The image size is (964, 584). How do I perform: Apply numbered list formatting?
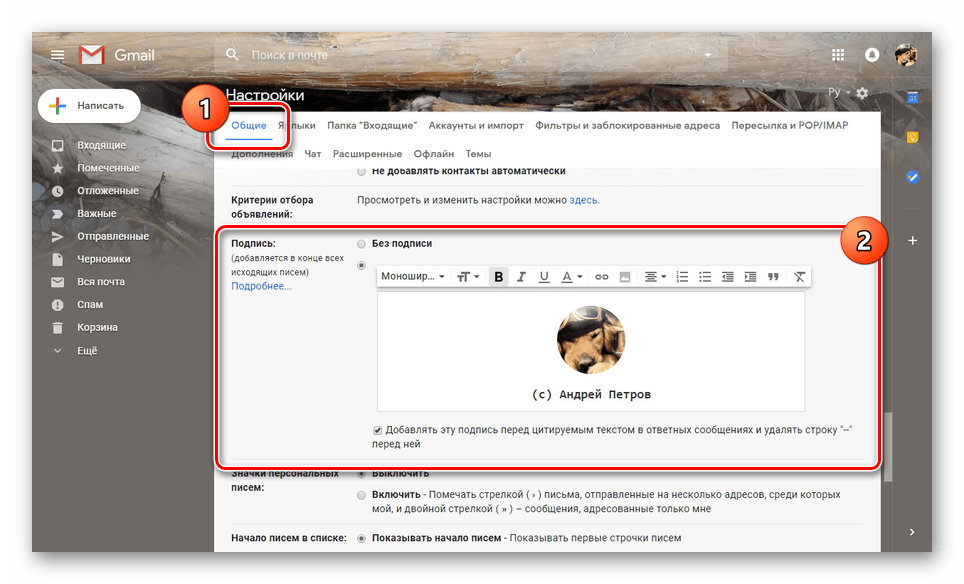tap(682, 277)
